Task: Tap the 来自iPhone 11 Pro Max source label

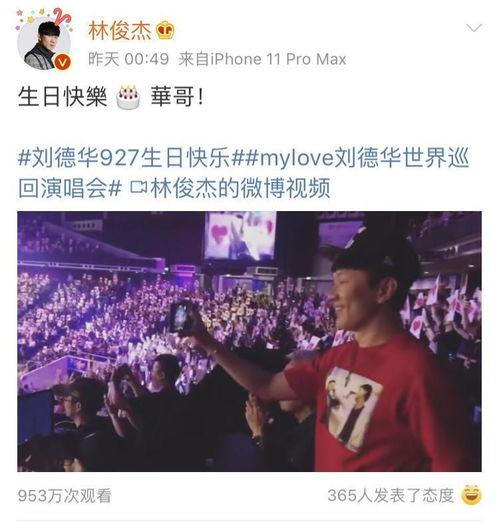Action: click(x=262, y=59)
